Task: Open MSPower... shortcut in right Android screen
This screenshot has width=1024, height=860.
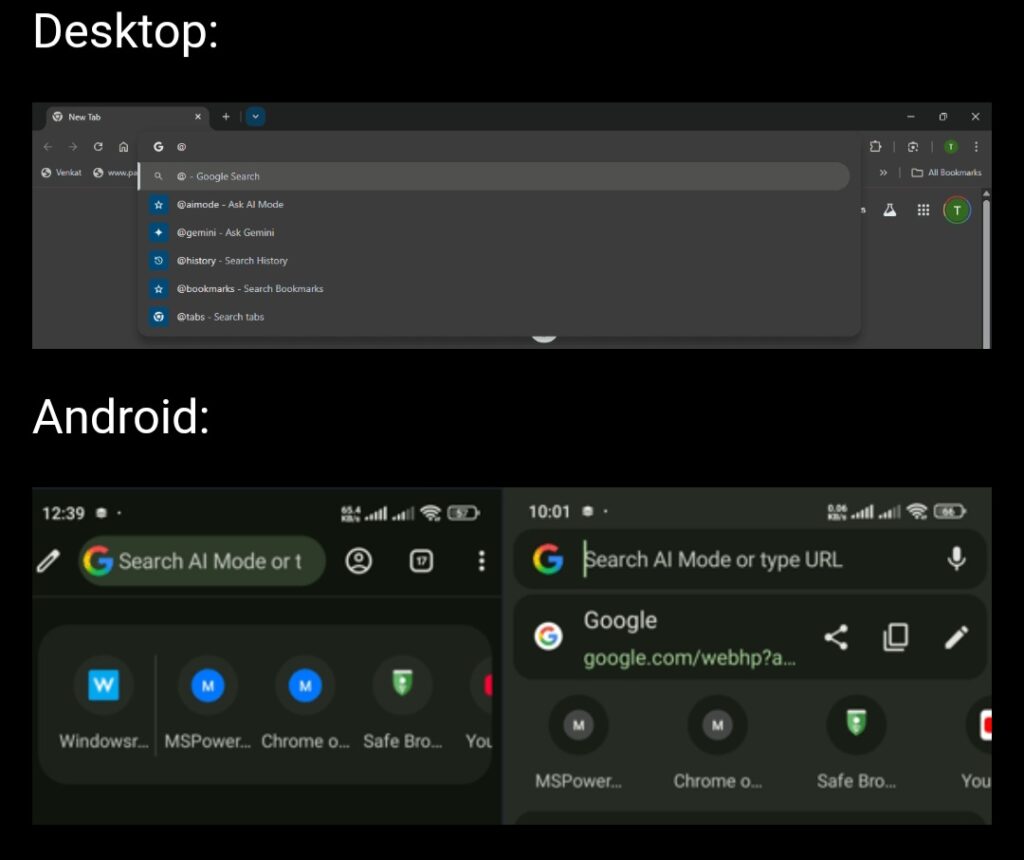Action: 579,743
